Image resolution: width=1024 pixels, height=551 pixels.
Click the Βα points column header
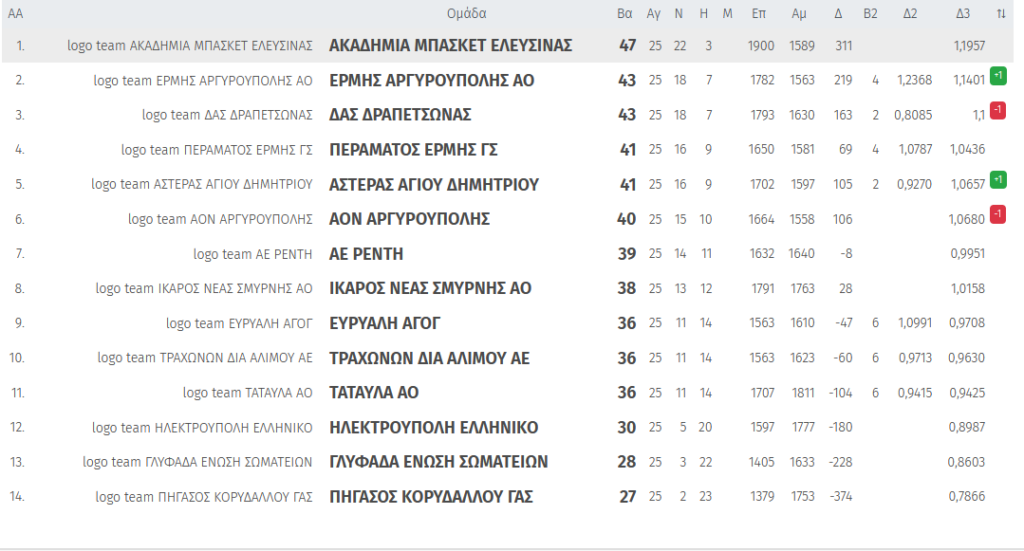pyautogui.click(x=625, y=14)
